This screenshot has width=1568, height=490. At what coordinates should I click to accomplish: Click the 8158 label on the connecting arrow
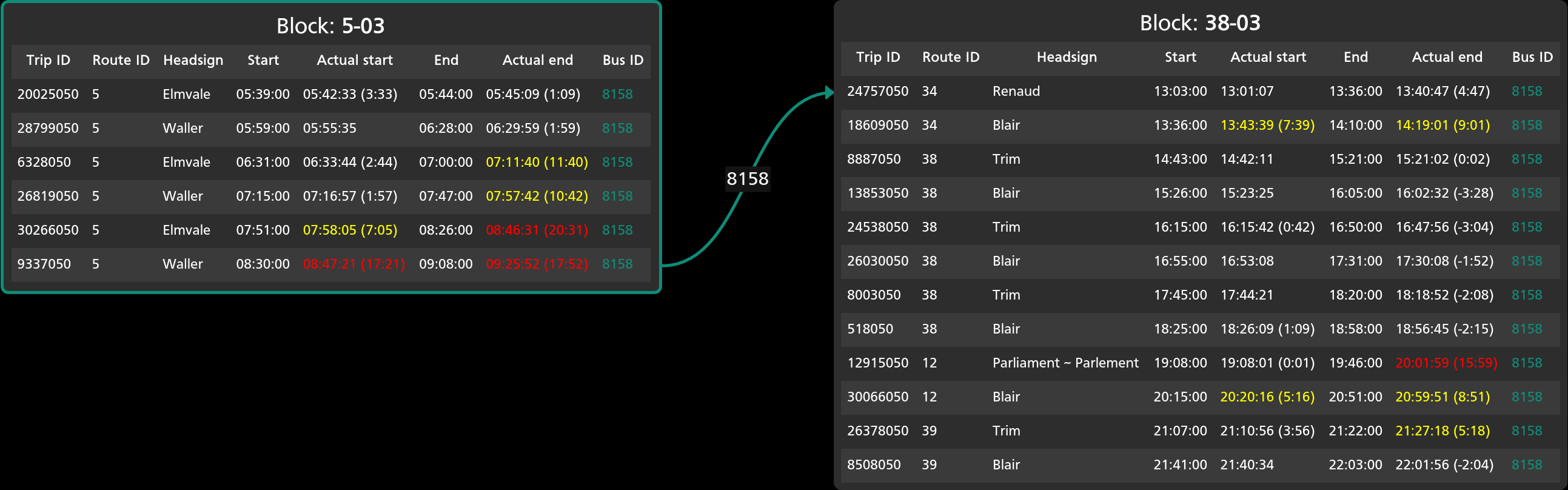(747, 179)
